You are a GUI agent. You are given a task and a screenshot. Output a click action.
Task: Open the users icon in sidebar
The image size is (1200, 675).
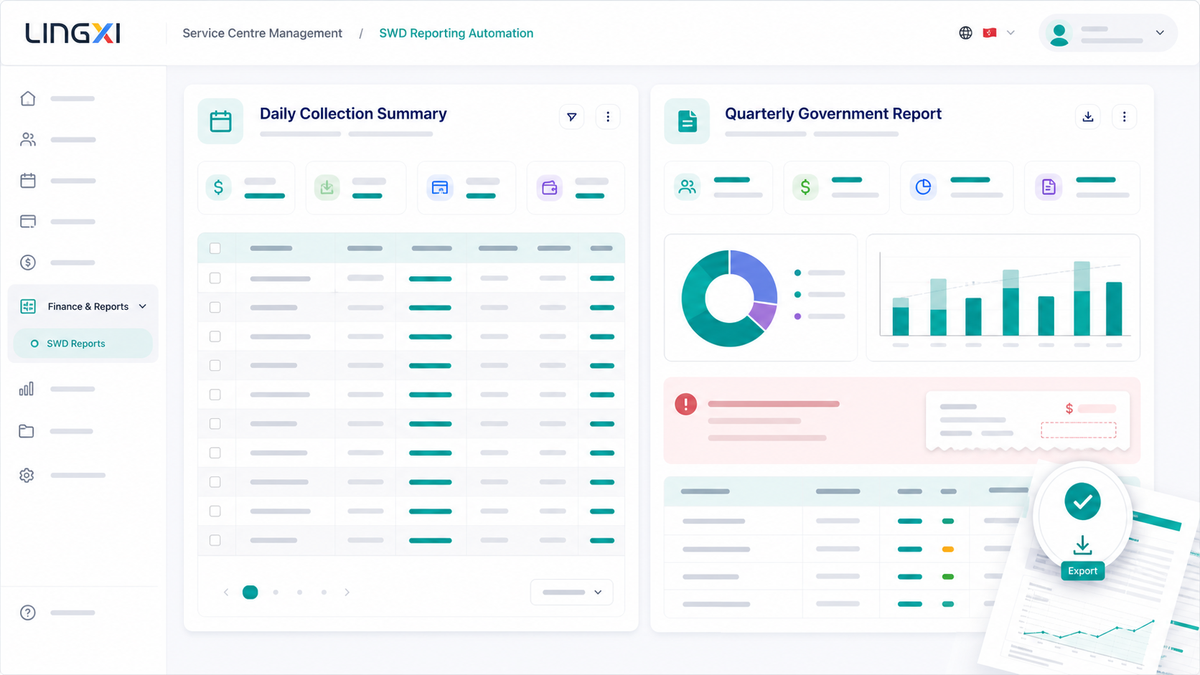click(28, 140)
